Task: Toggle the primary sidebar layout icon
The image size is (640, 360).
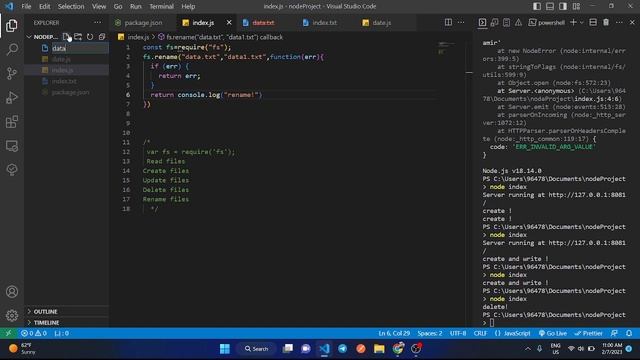Action: [537, 6]
